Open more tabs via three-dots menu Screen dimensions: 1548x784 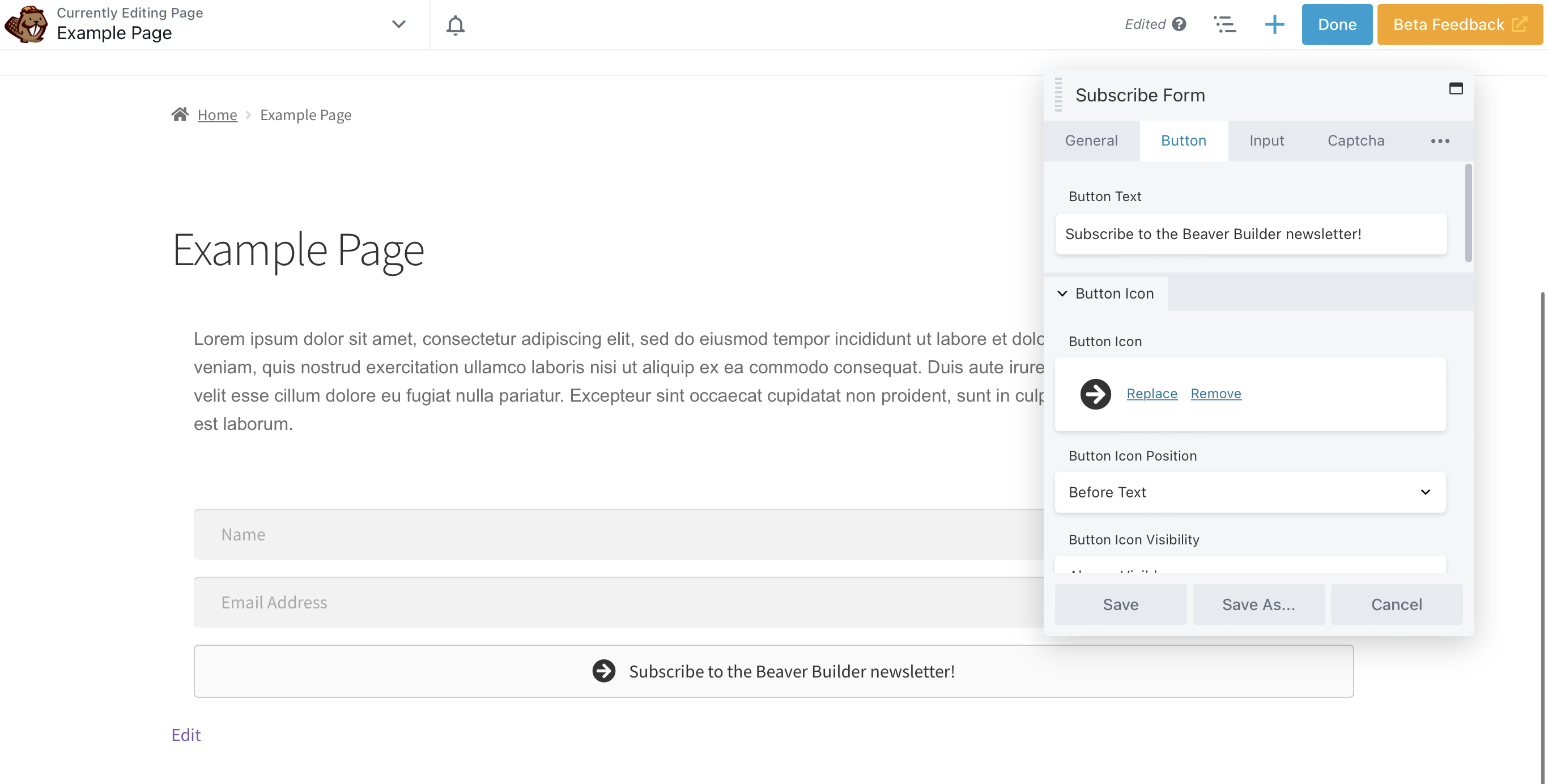pos(1440,141)
